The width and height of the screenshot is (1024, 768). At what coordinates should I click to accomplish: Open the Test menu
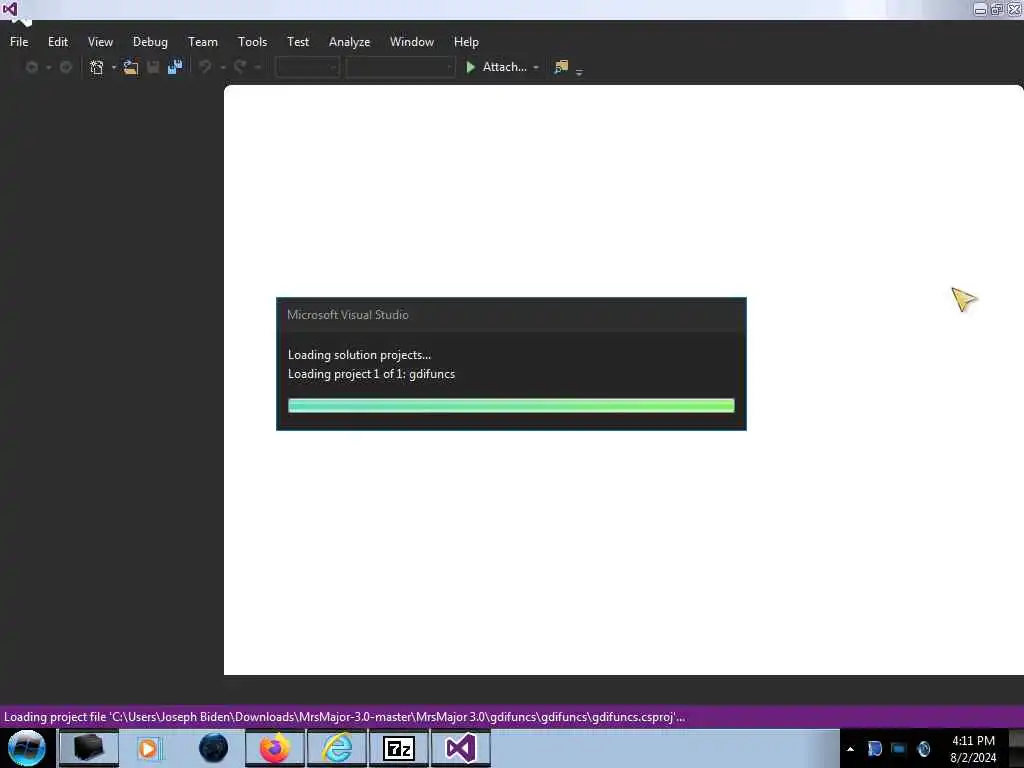(x=298, y=42)
